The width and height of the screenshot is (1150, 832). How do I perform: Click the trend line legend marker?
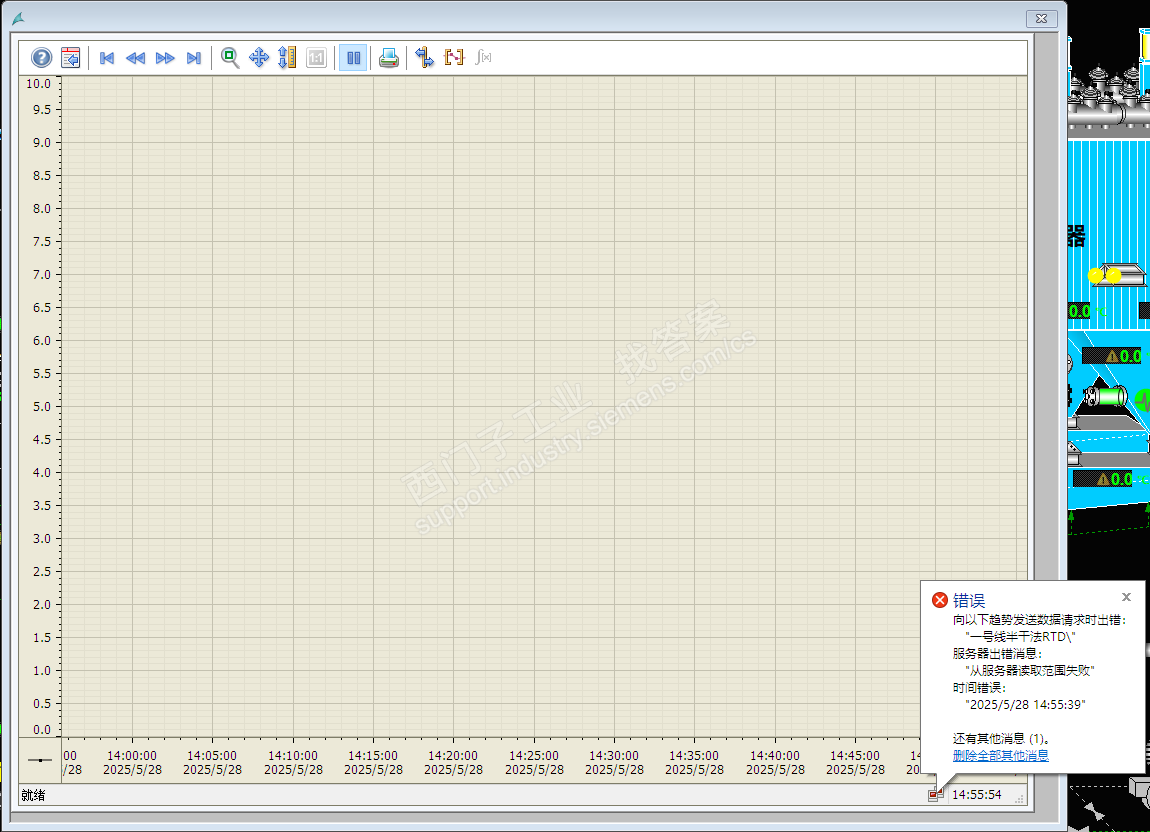click(x=40, y=760)
